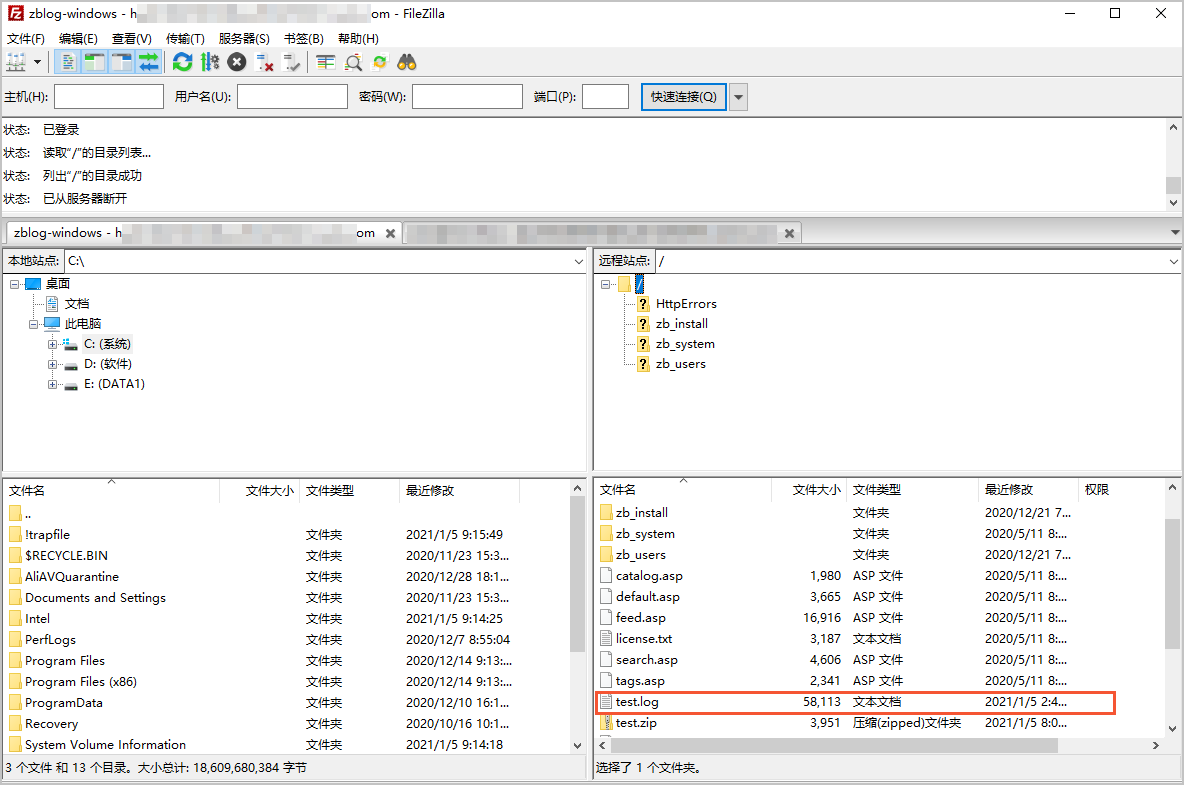Click the 用户名(U) username field
Screen dimensions: 1184x785
[292, 97]
